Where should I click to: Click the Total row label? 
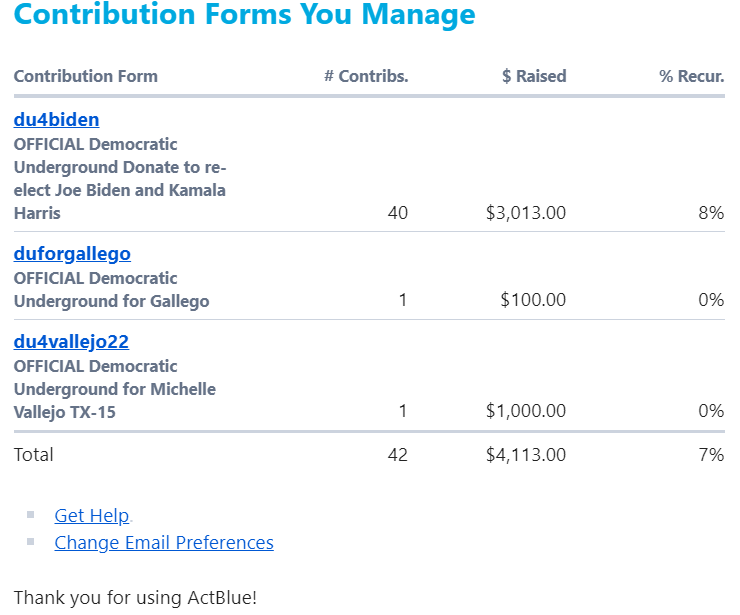(x=34, y=455)
